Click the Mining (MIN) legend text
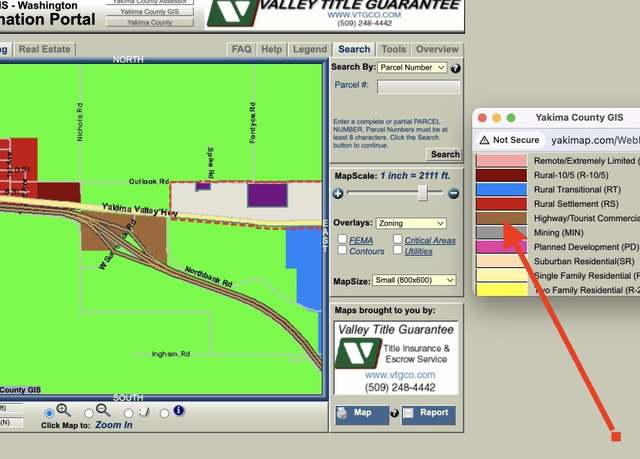The width and height of the screenshot is (640, 459). [x=559, y=233]
